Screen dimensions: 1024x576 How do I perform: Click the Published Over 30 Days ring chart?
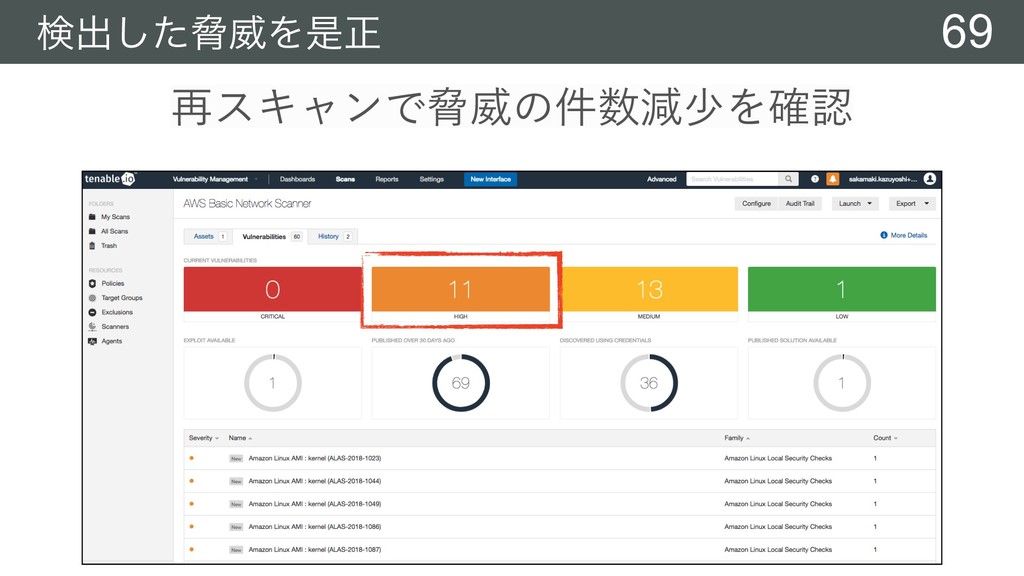pyautogui.click(x=460, y=383)
